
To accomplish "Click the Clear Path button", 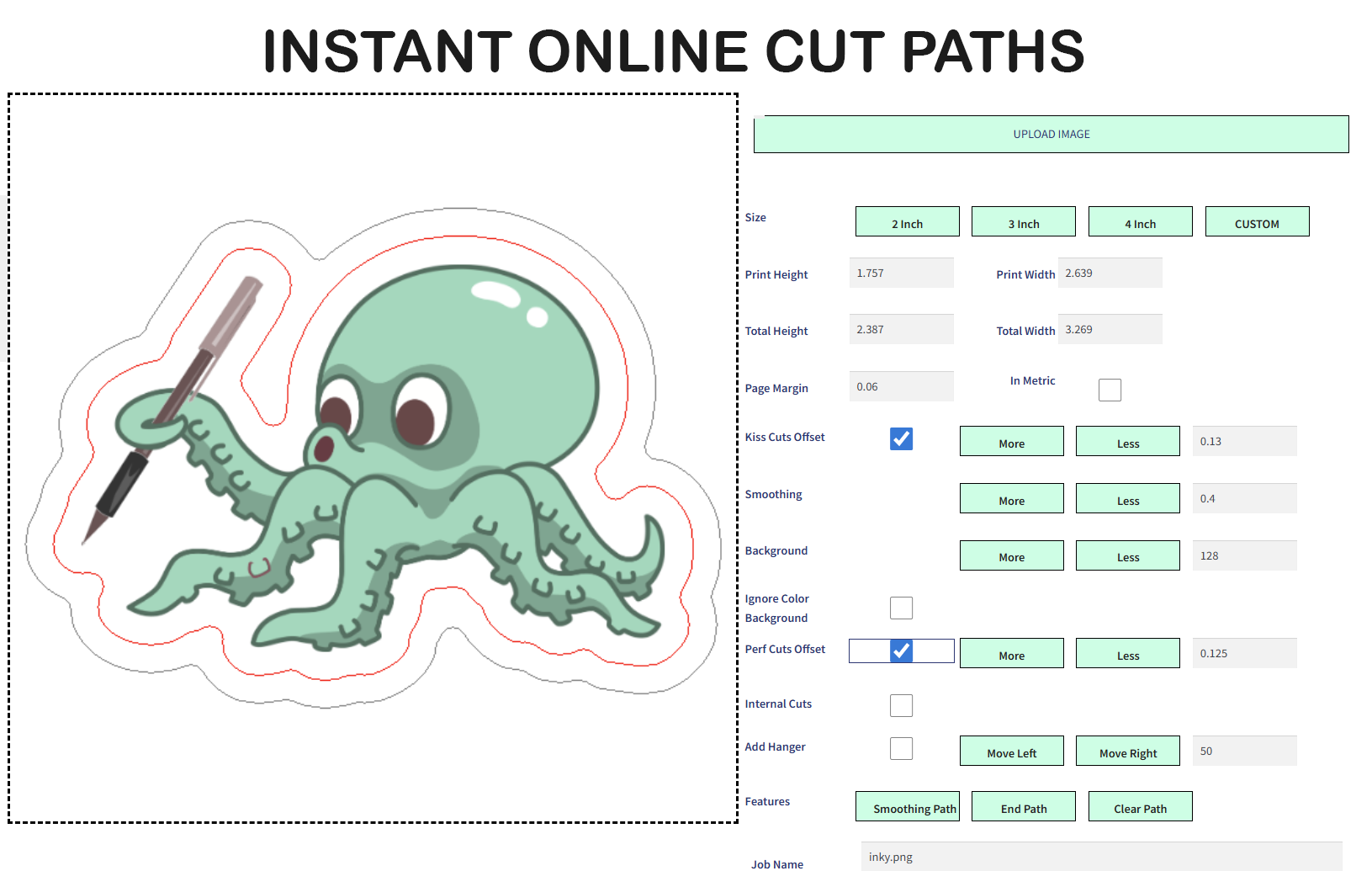I will point(1140,806).
